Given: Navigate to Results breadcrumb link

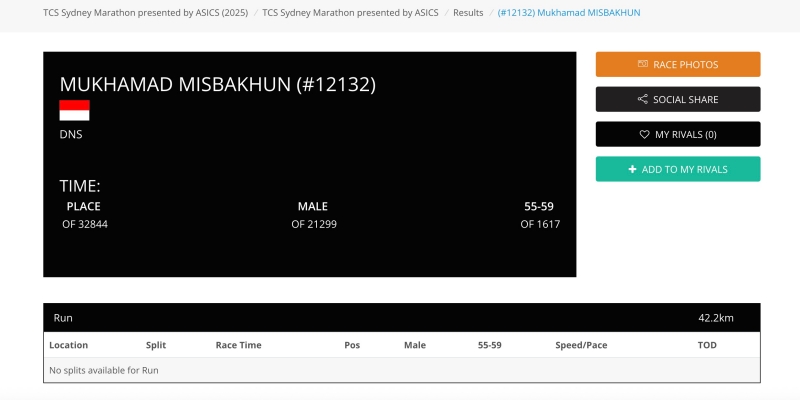Looking at the screenshot, I should [468, 13].
